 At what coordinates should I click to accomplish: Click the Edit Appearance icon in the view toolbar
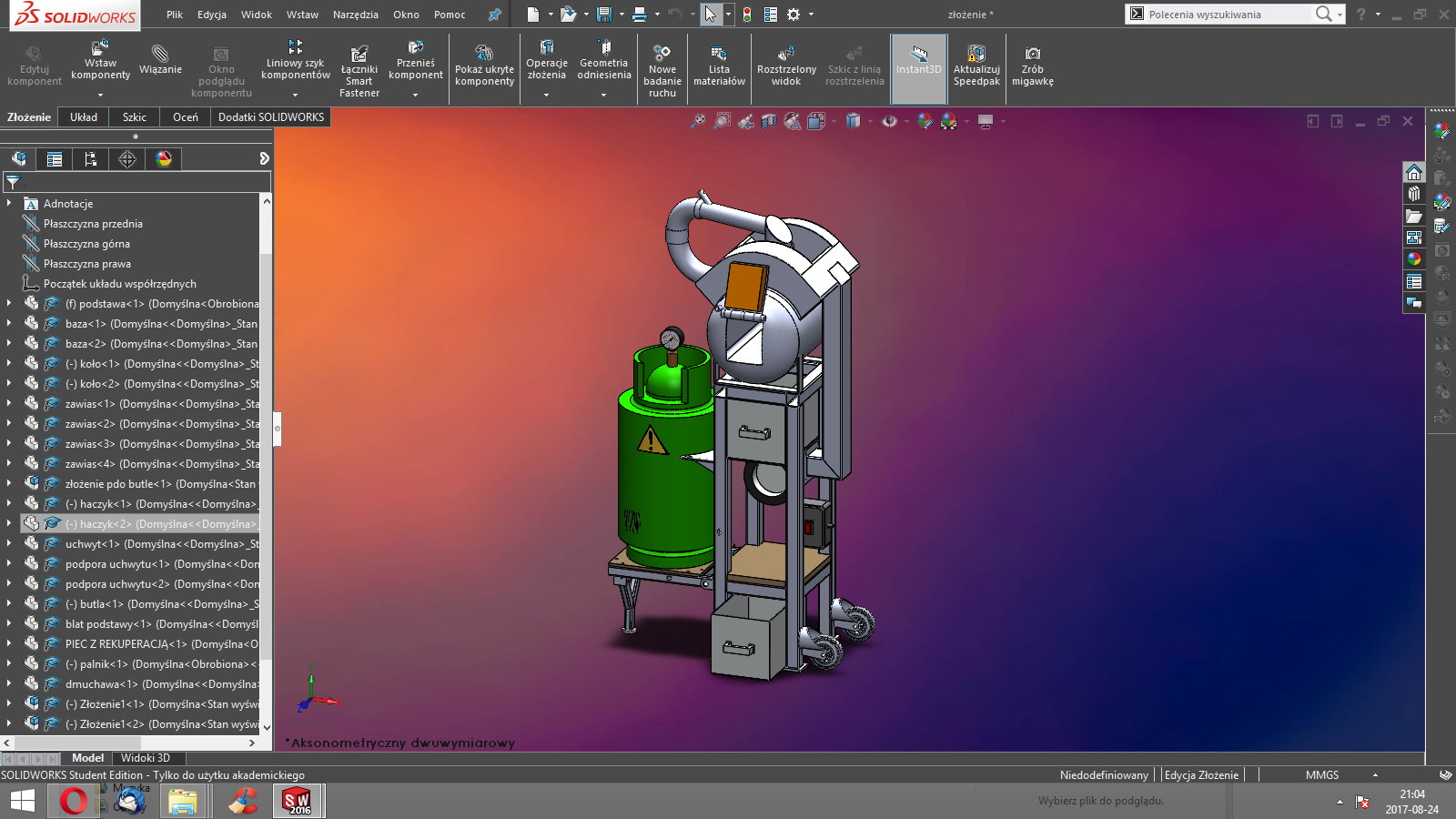coord(925,121)
